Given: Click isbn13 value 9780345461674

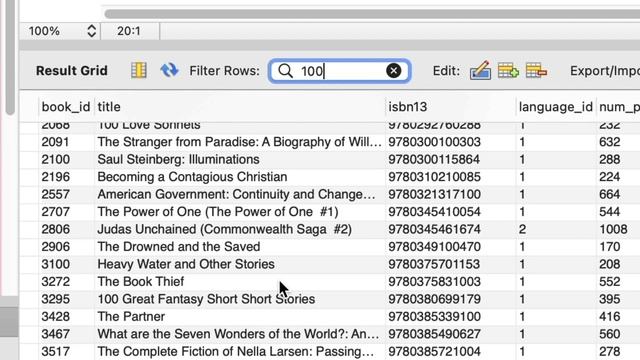Looking at the screenshot, I should point(434,229).
